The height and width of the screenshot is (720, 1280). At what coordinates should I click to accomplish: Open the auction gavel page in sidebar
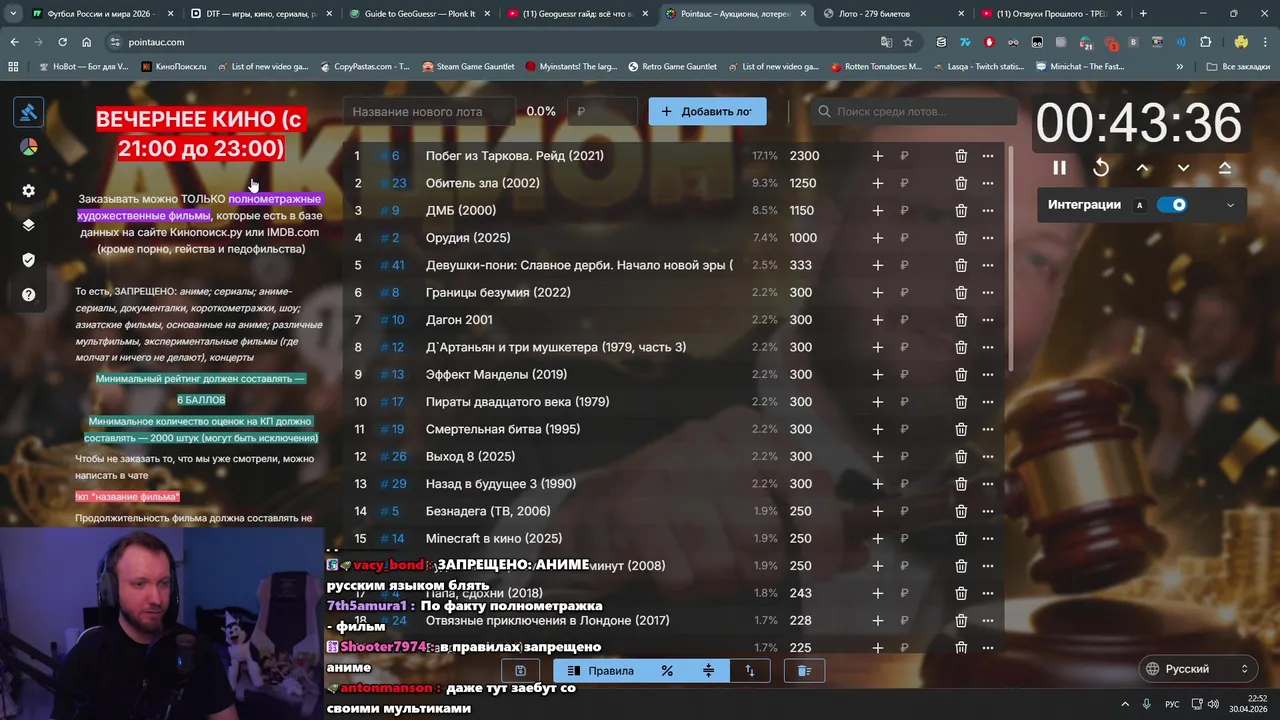coord(28,112)
